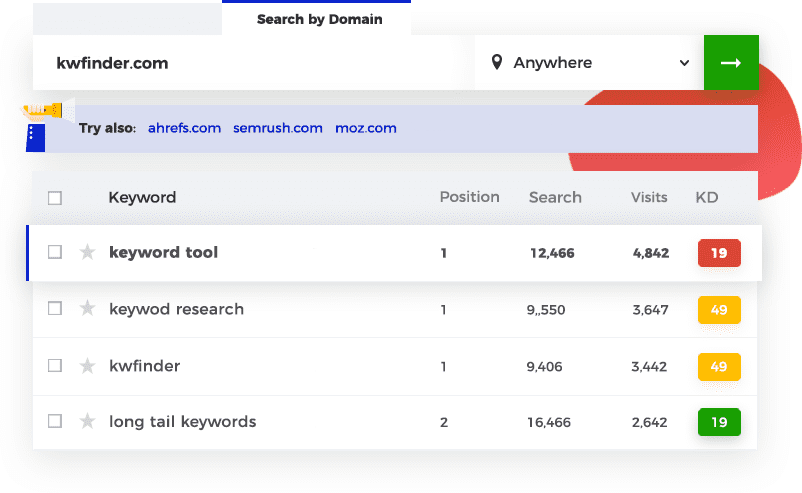Click the semrush.com suggested domain

[x=278, y=128]
